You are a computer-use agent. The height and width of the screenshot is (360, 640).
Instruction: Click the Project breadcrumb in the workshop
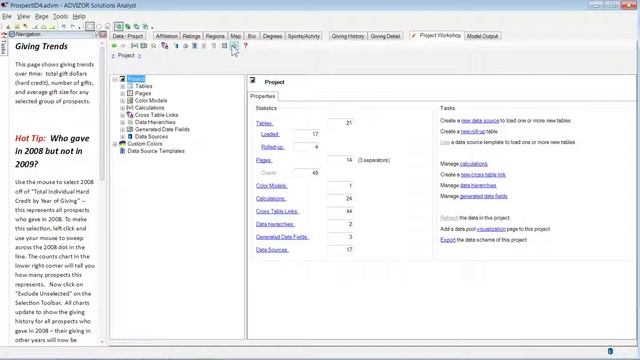[x=126, y=56]
